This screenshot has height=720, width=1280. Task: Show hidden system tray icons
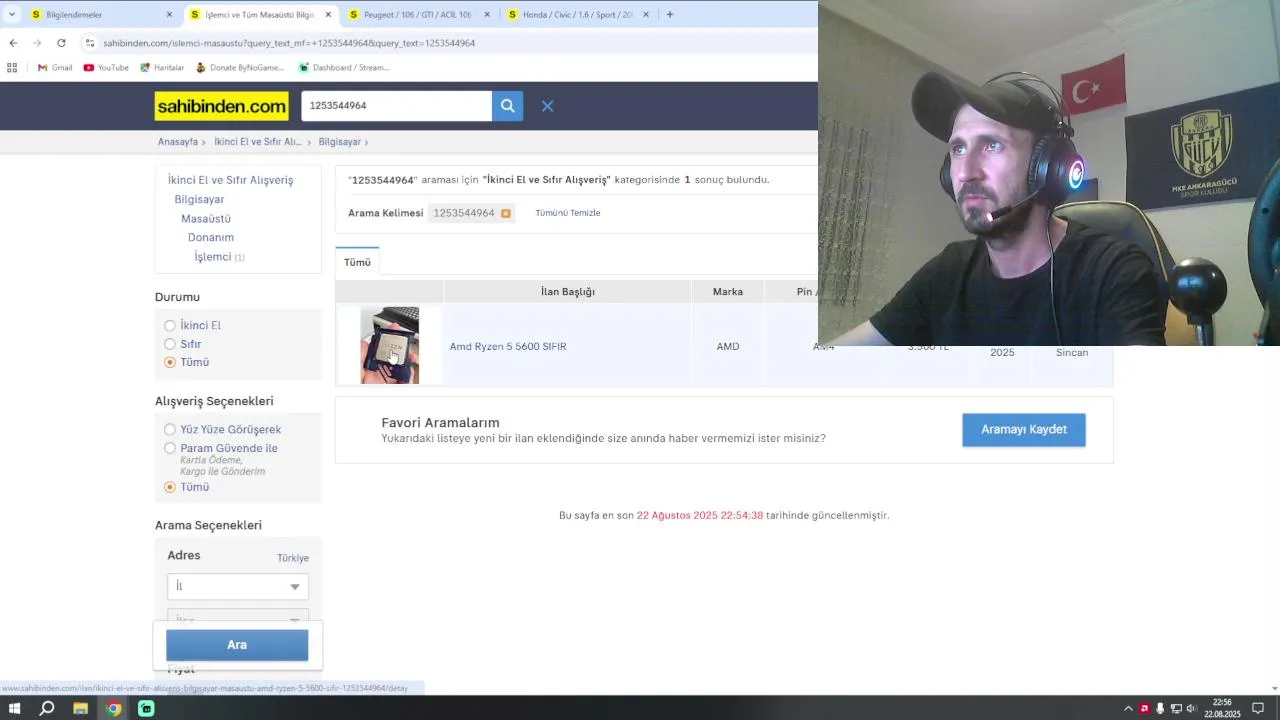1129,708
